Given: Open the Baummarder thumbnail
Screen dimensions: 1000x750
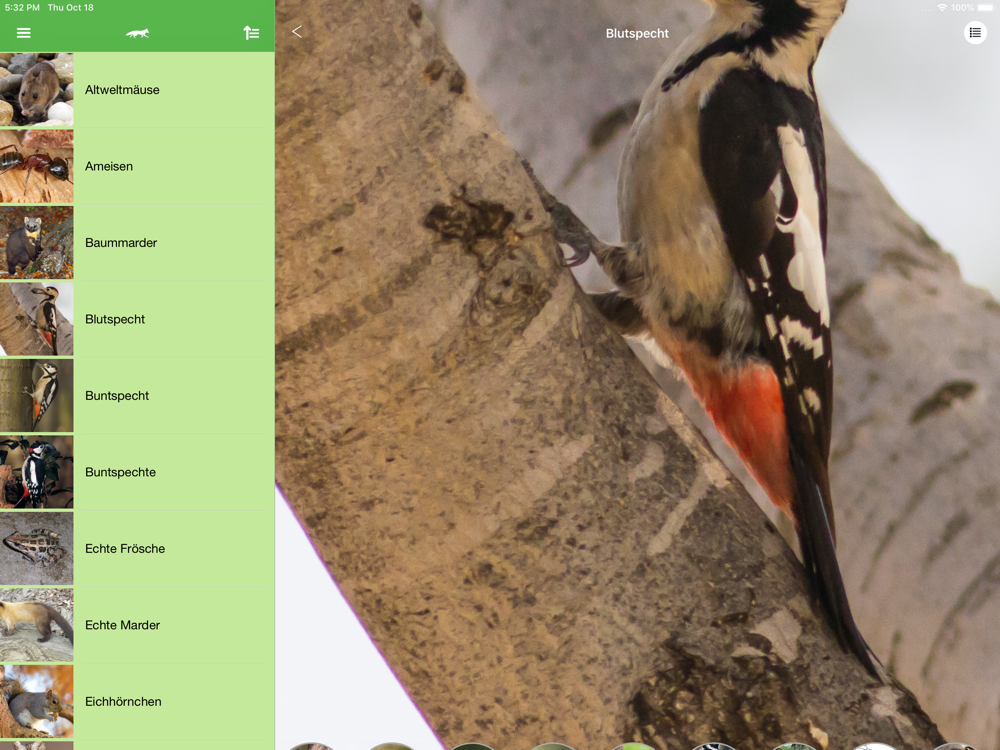Looking at the screenshot, I should pos(36,242).
